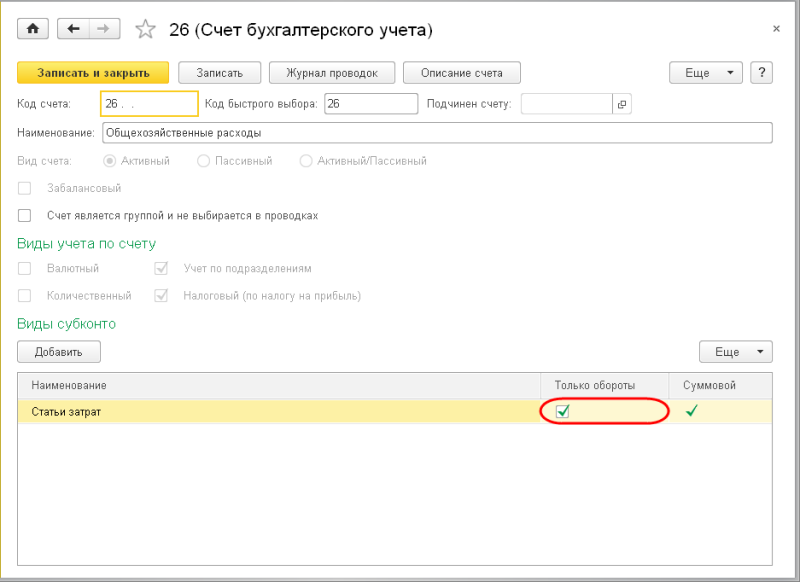Close the account form window

coord(776,29)
